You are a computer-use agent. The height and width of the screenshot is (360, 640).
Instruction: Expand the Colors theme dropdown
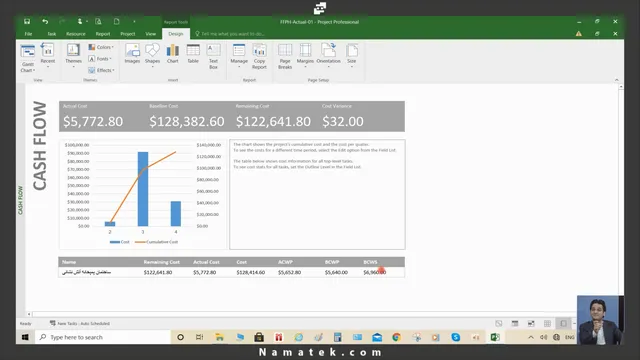click(x=101, y=47)
